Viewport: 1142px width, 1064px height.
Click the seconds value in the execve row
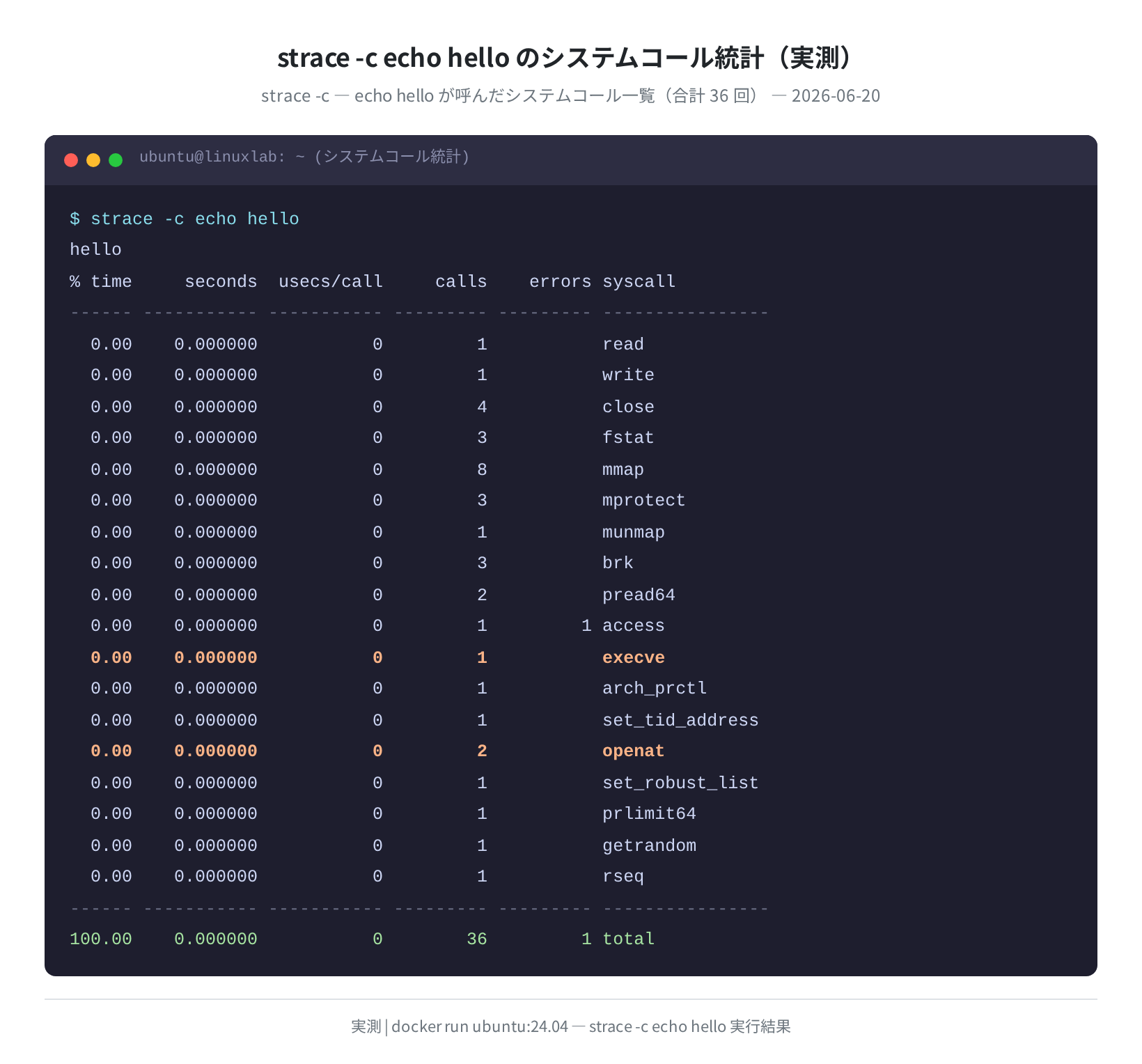tap(216, 657)
